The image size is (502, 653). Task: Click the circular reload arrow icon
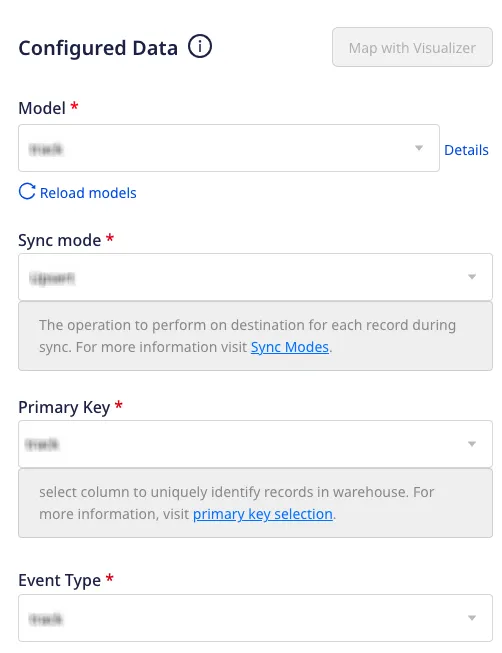point(27,192)
